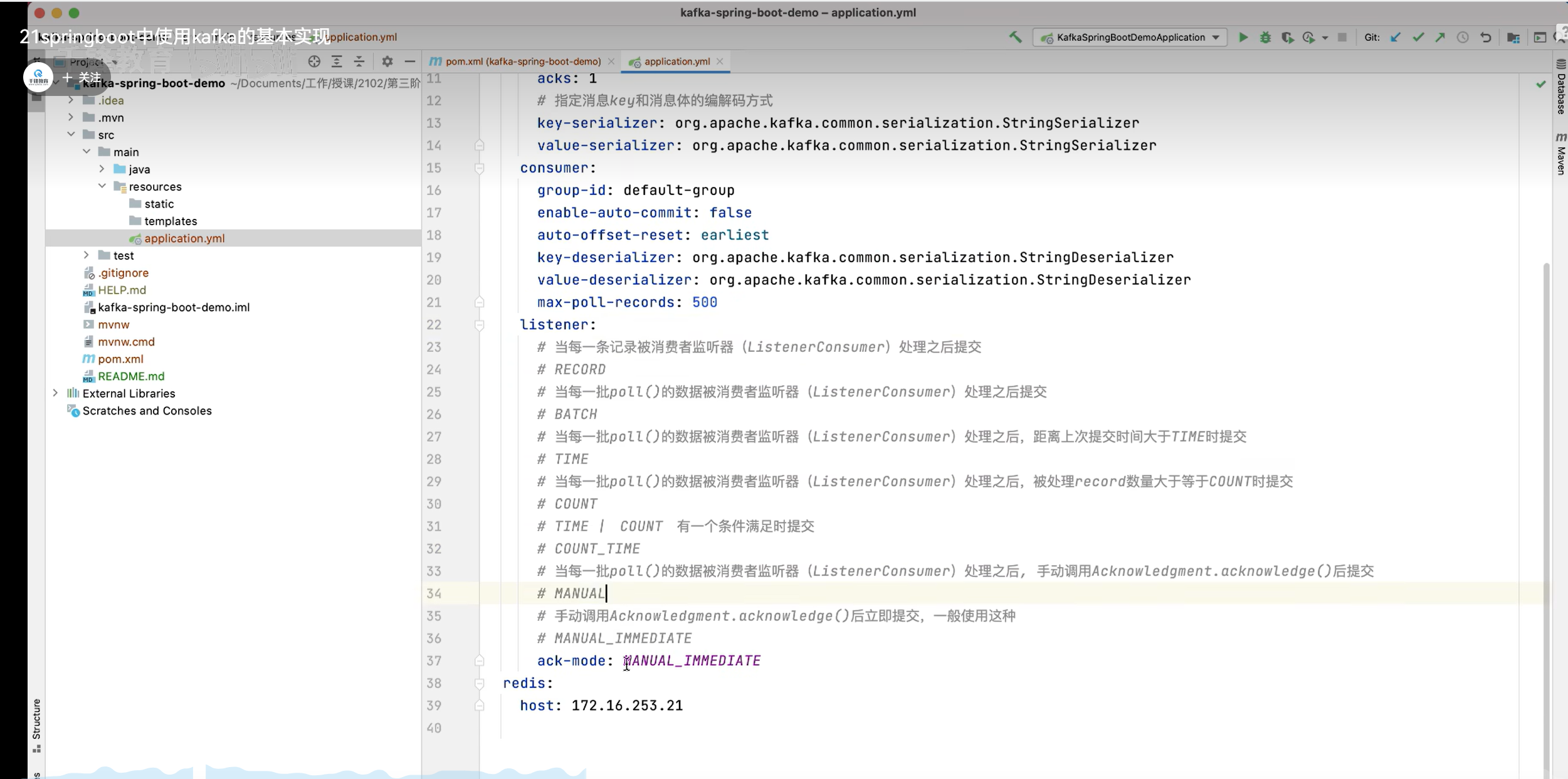Click locate file crosshair icon in Project panel
Image resolution: width=1568 pixels, height=779 pixels.
pyautogui.click(x=314, y=61)
